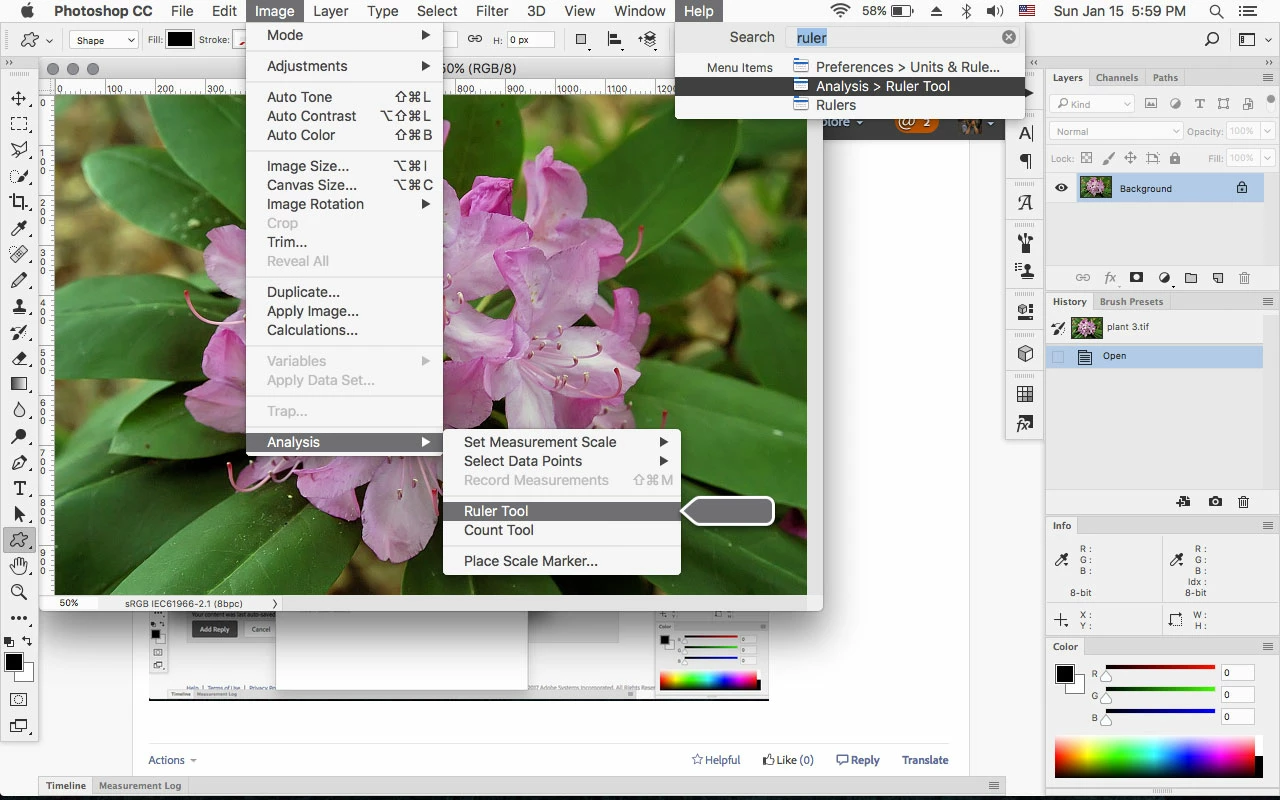Switch to the Channels tab
The image size is (1280, 800).
pos(1117,77)
